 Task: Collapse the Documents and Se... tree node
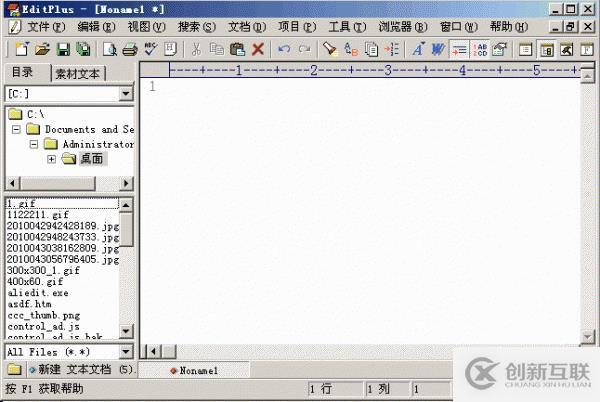(16, 129)
